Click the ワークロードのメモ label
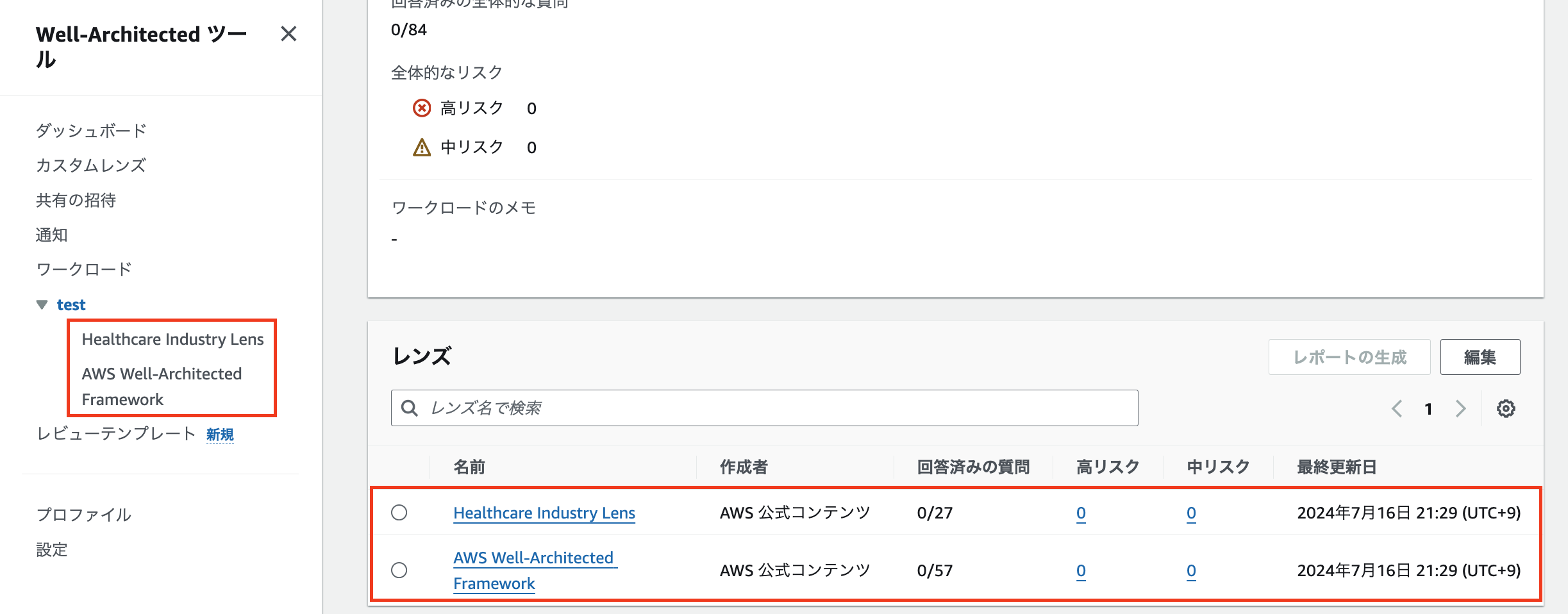 pyautogui.click(x=463, y=208)
